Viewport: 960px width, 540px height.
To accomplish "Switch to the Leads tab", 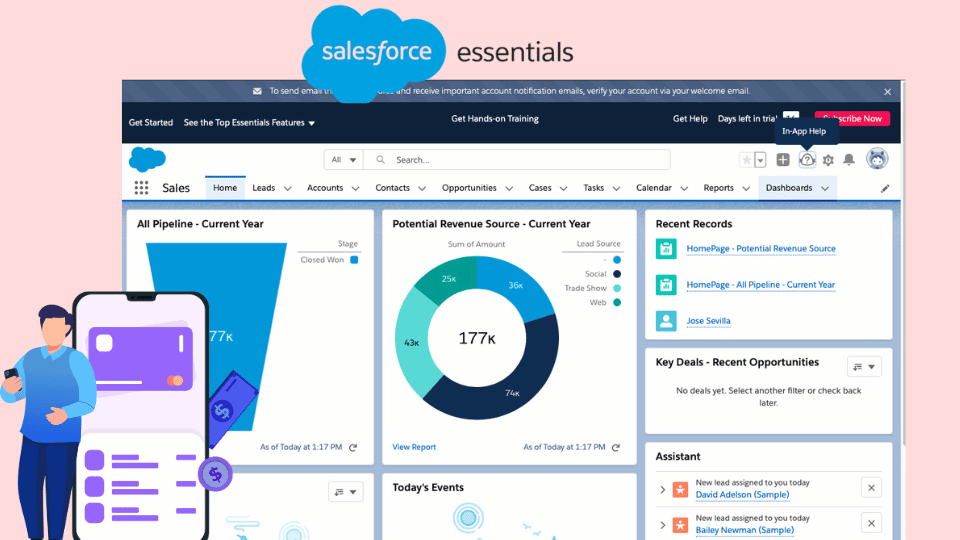I will [x=264, y=188].
